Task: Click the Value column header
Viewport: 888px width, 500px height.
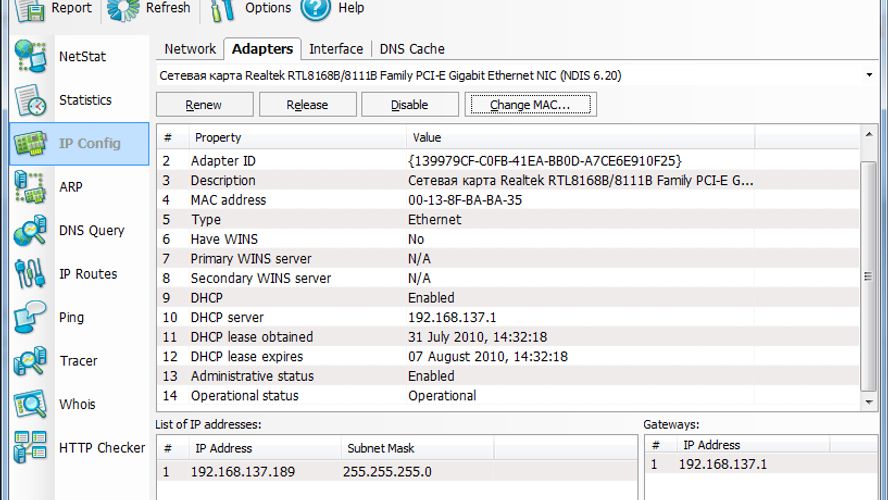Action: click(580, 138)
